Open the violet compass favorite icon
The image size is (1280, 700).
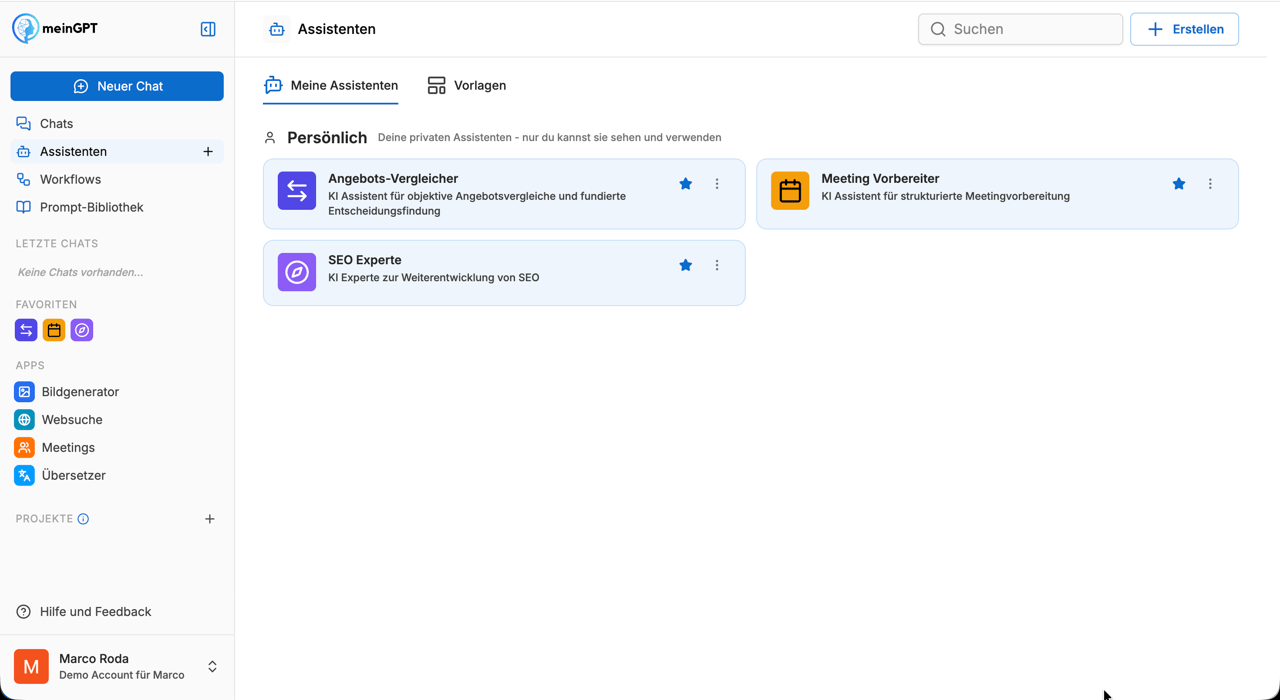point(82,330)
